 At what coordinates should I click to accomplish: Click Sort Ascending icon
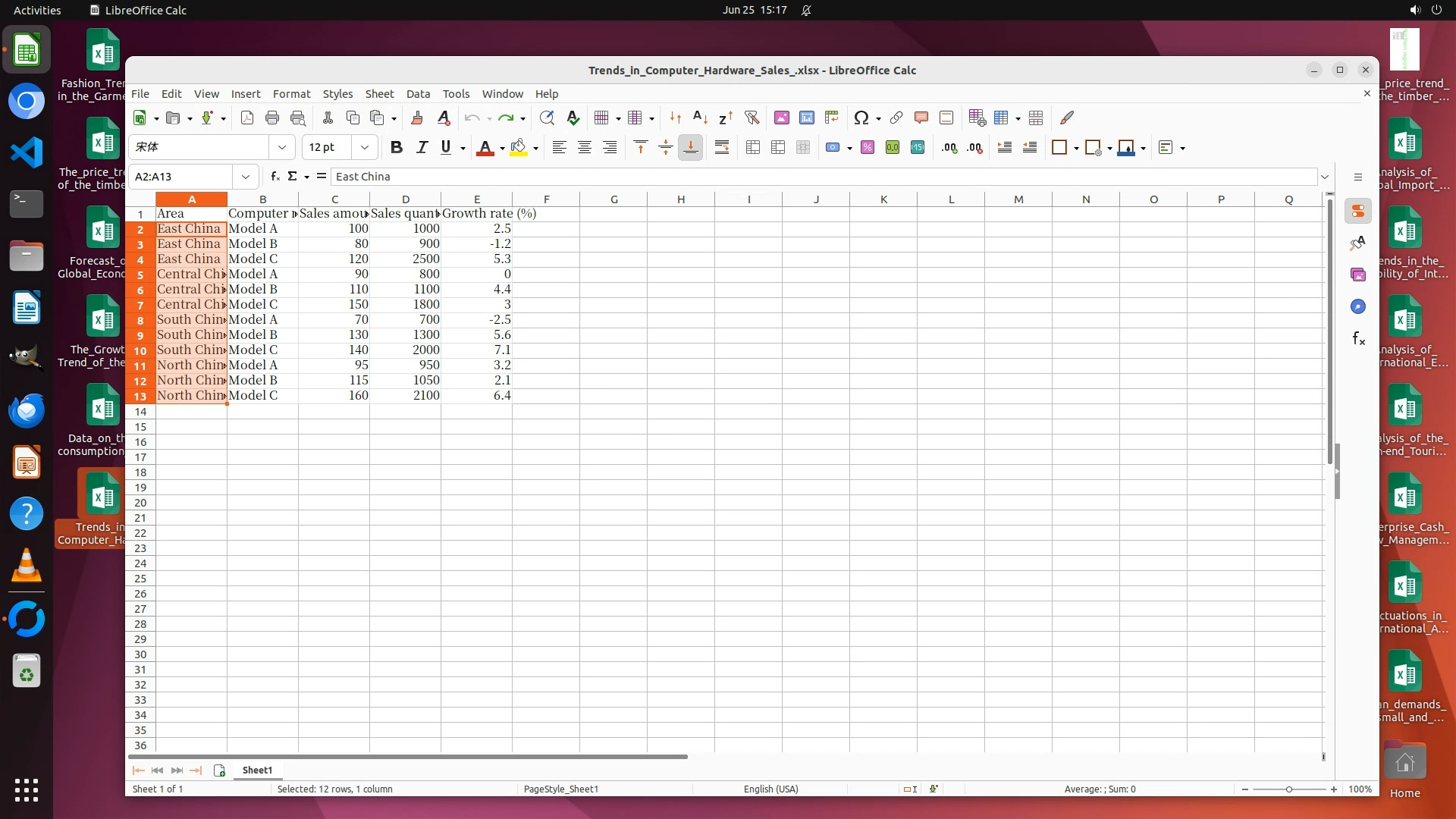point(700,118)
